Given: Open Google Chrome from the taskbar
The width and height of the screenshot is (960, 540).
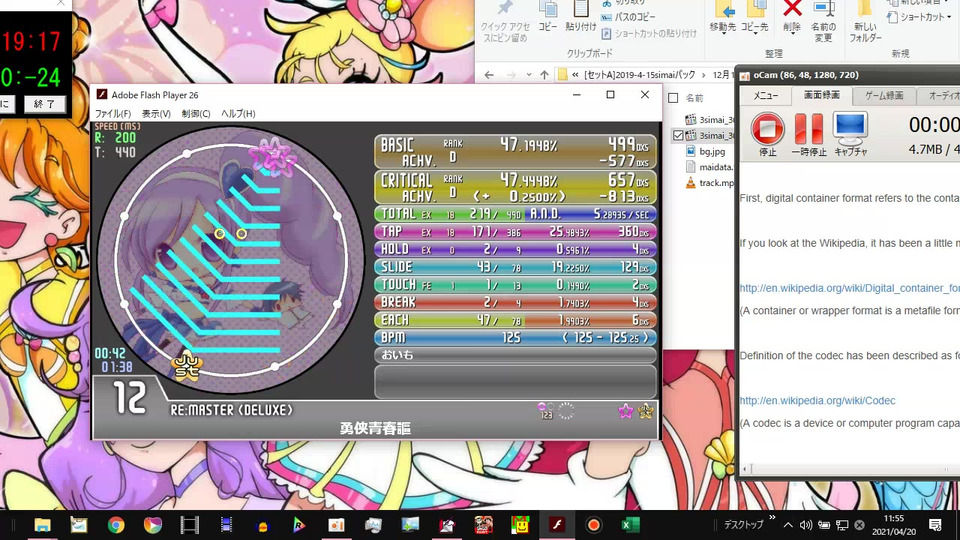Looking at the screenshot, I should click(x=116, y=525).
